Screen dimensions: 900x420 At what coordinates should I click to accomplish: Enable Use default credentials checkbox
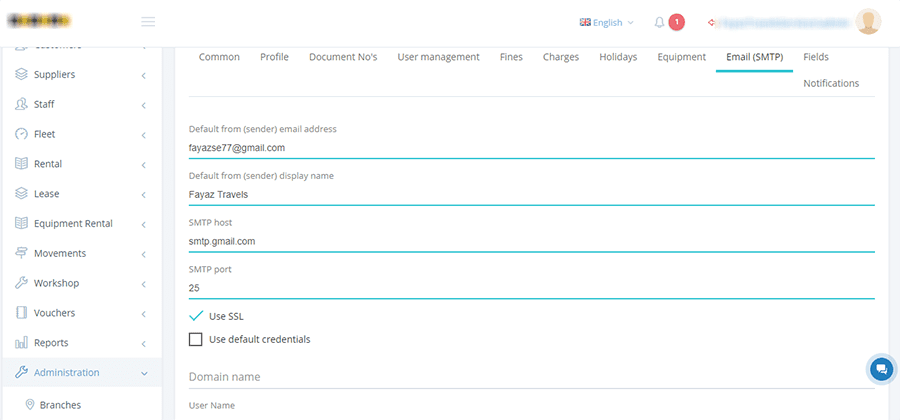(x=196, y=340)
